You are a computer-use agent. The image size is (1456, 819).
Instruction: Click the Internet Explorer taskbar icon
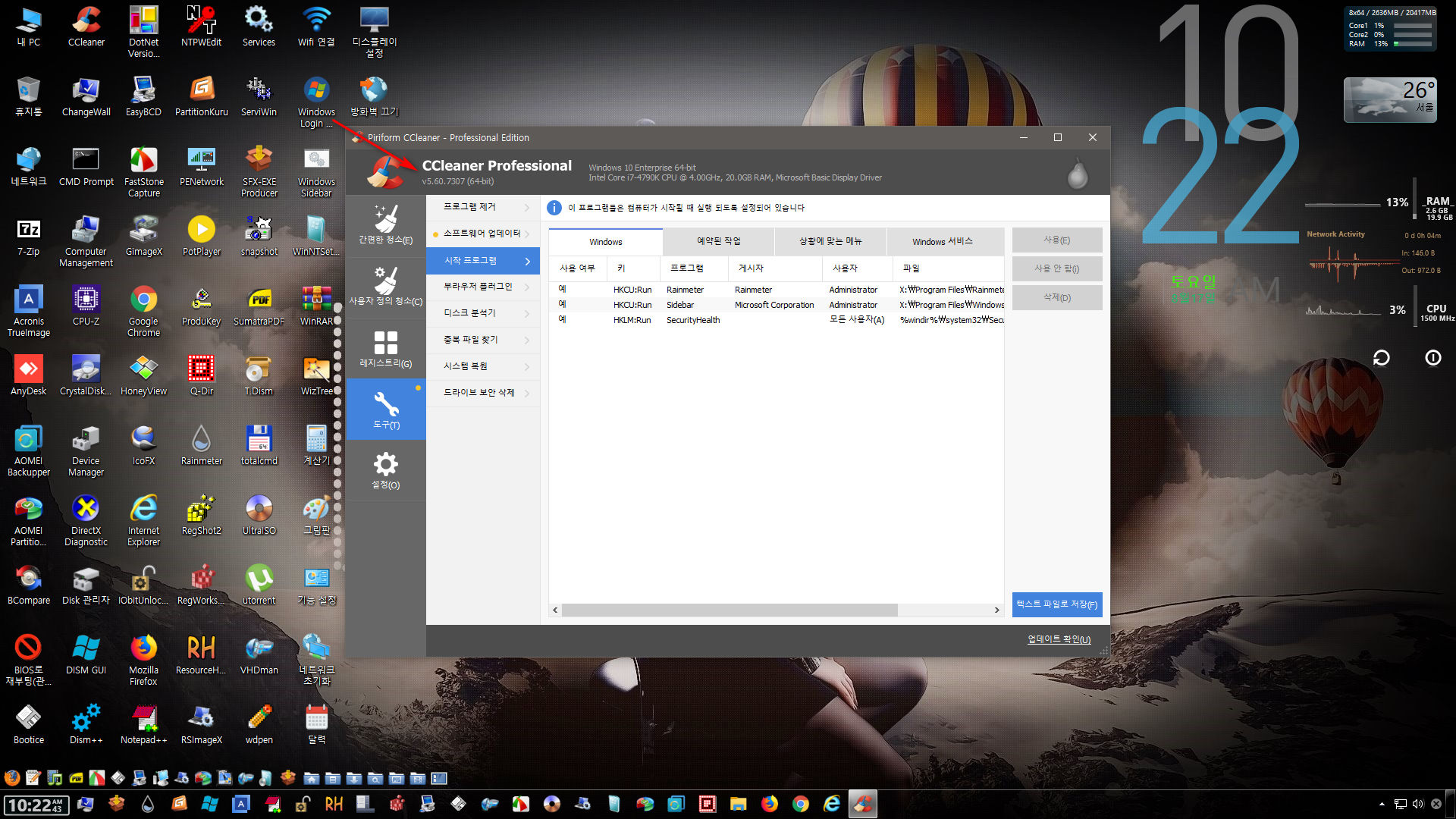[x=831, y=804]
